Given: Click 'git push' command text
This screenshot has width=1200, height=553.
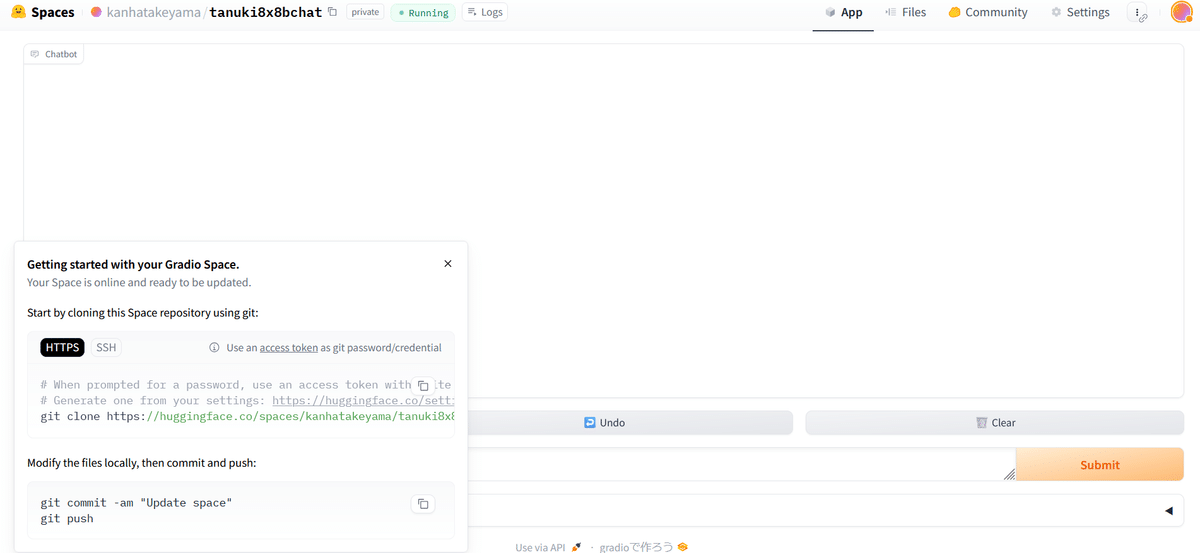Looking at the screenshot, I should 67,519.
